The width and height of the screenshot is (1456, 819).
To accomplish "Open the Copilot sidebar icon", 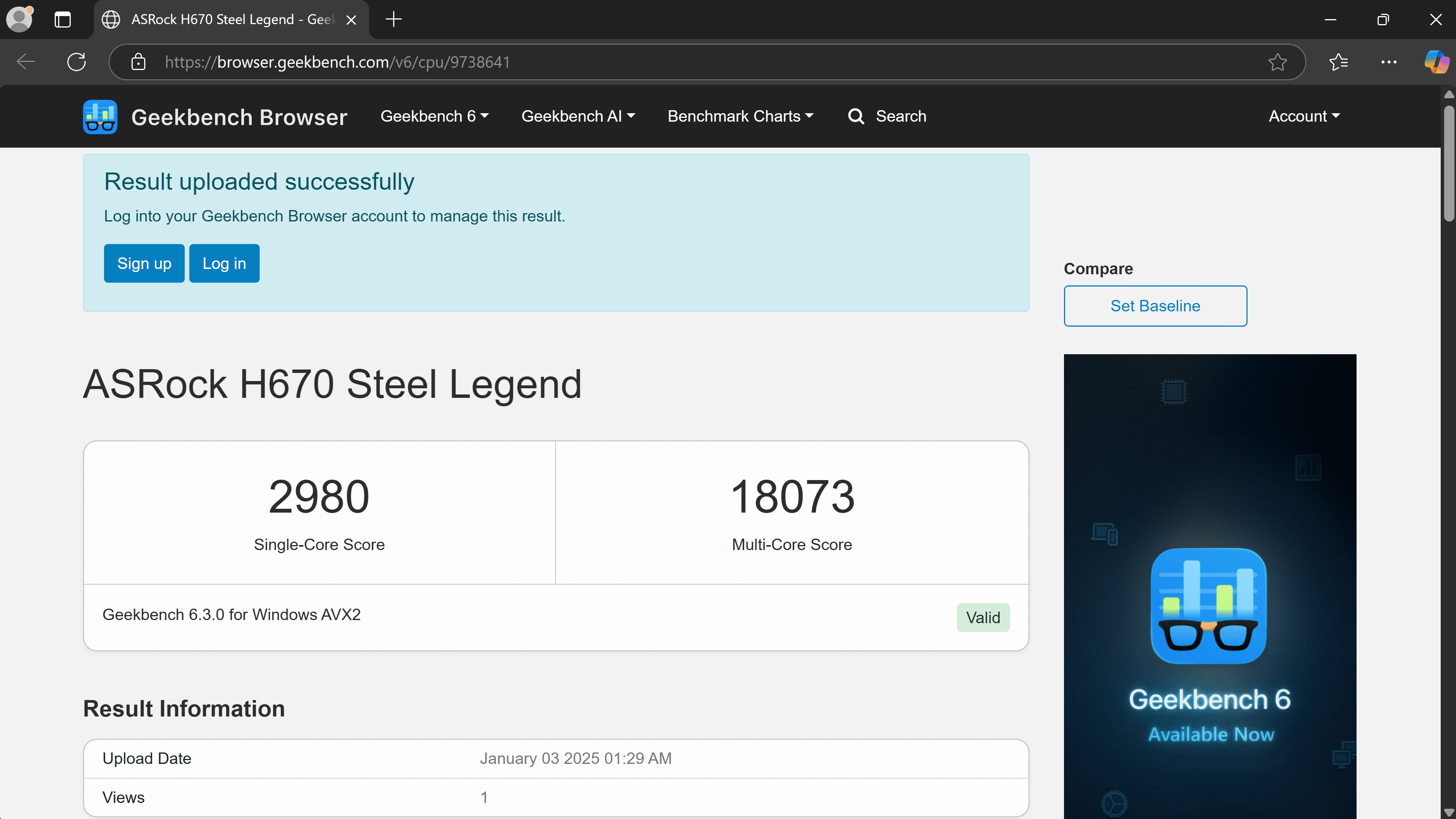I will (1436, 62).
